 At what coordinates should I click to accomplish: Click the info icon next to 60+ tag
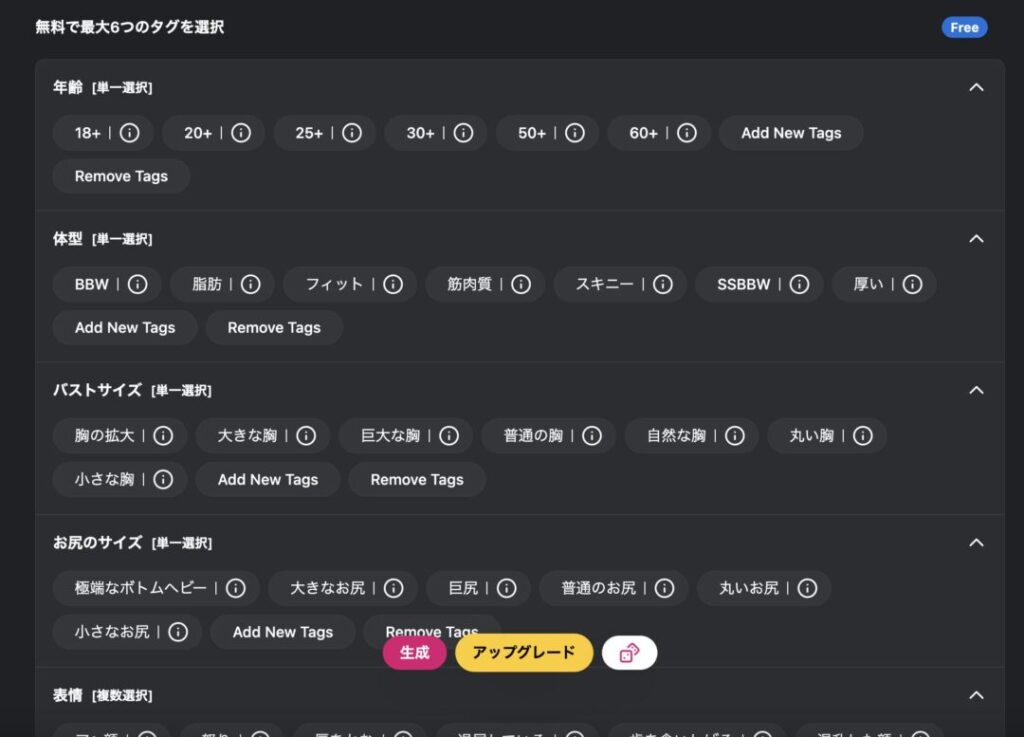tap(686, 133)
